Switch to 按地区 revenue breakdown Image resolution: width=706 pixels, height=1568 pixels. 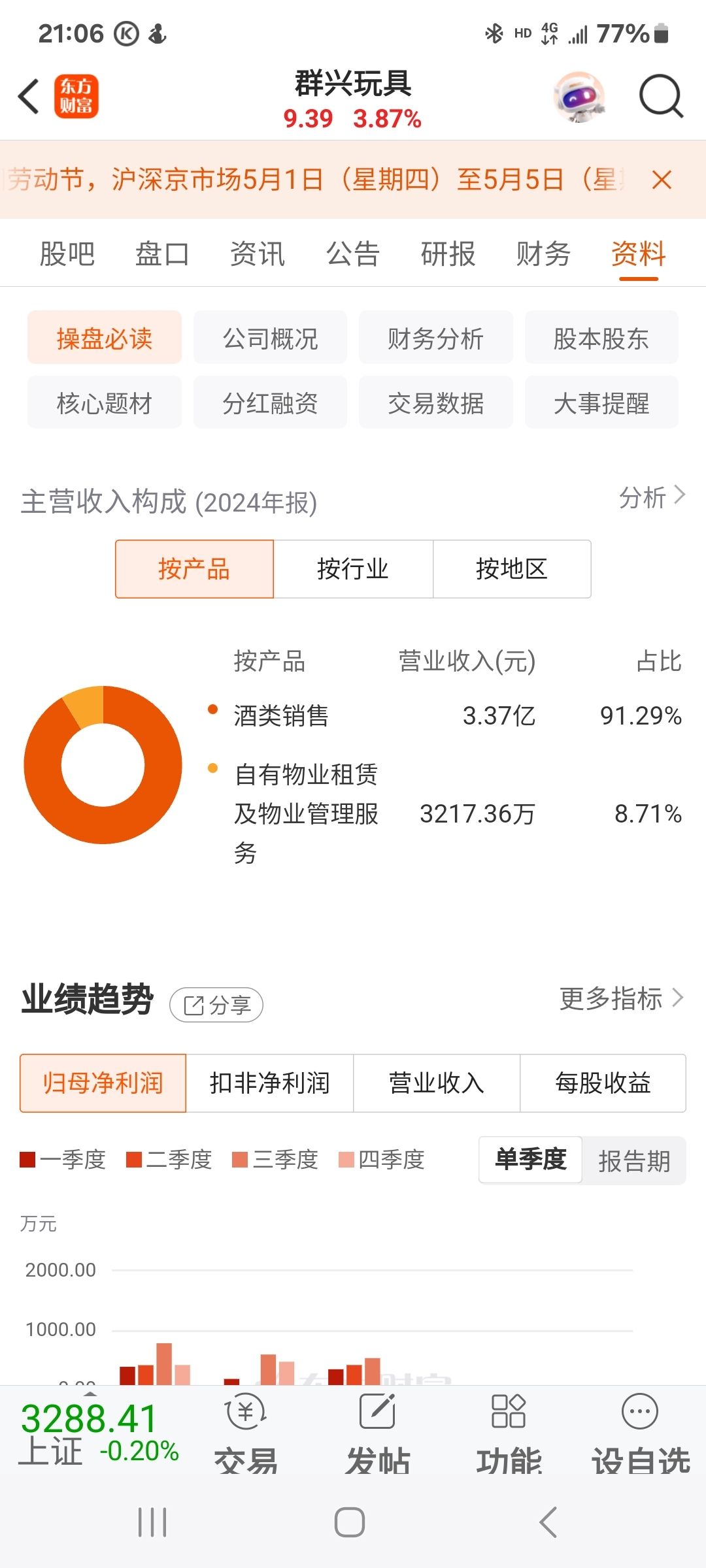coord(512,569)
